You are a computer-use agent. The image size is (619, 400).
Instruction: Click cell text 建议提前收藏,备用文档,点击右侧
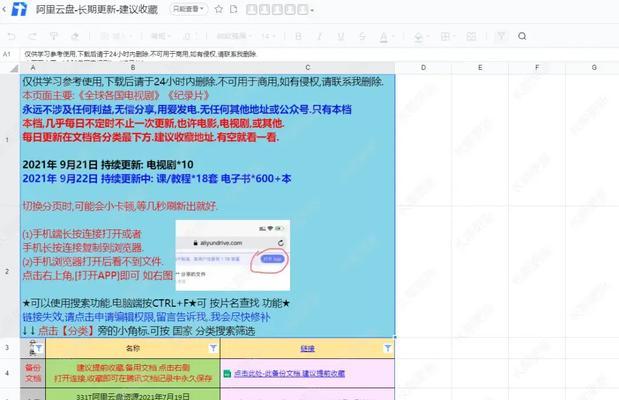click(x=133, y=368)
